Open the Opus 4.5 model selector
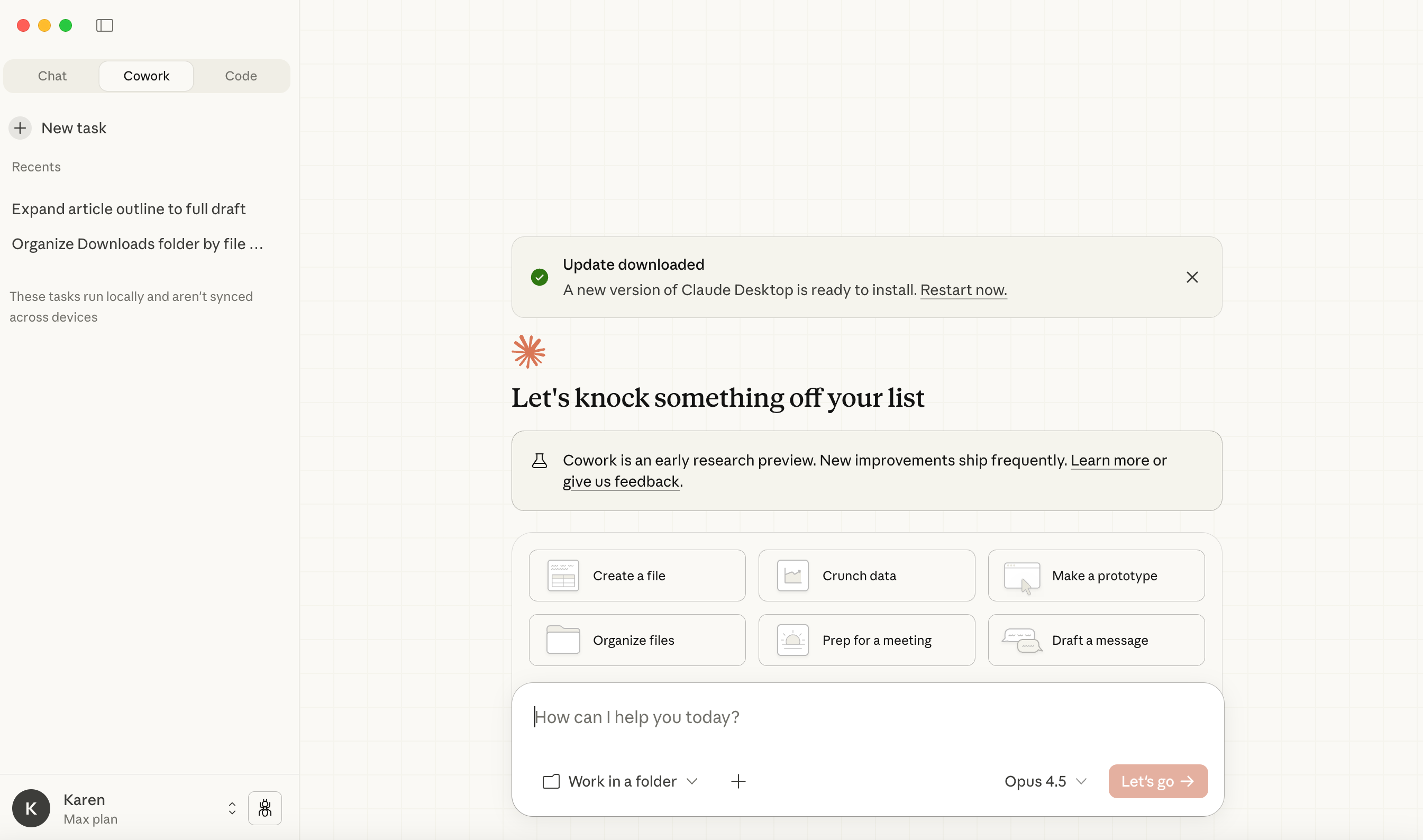 point(1045,781)
